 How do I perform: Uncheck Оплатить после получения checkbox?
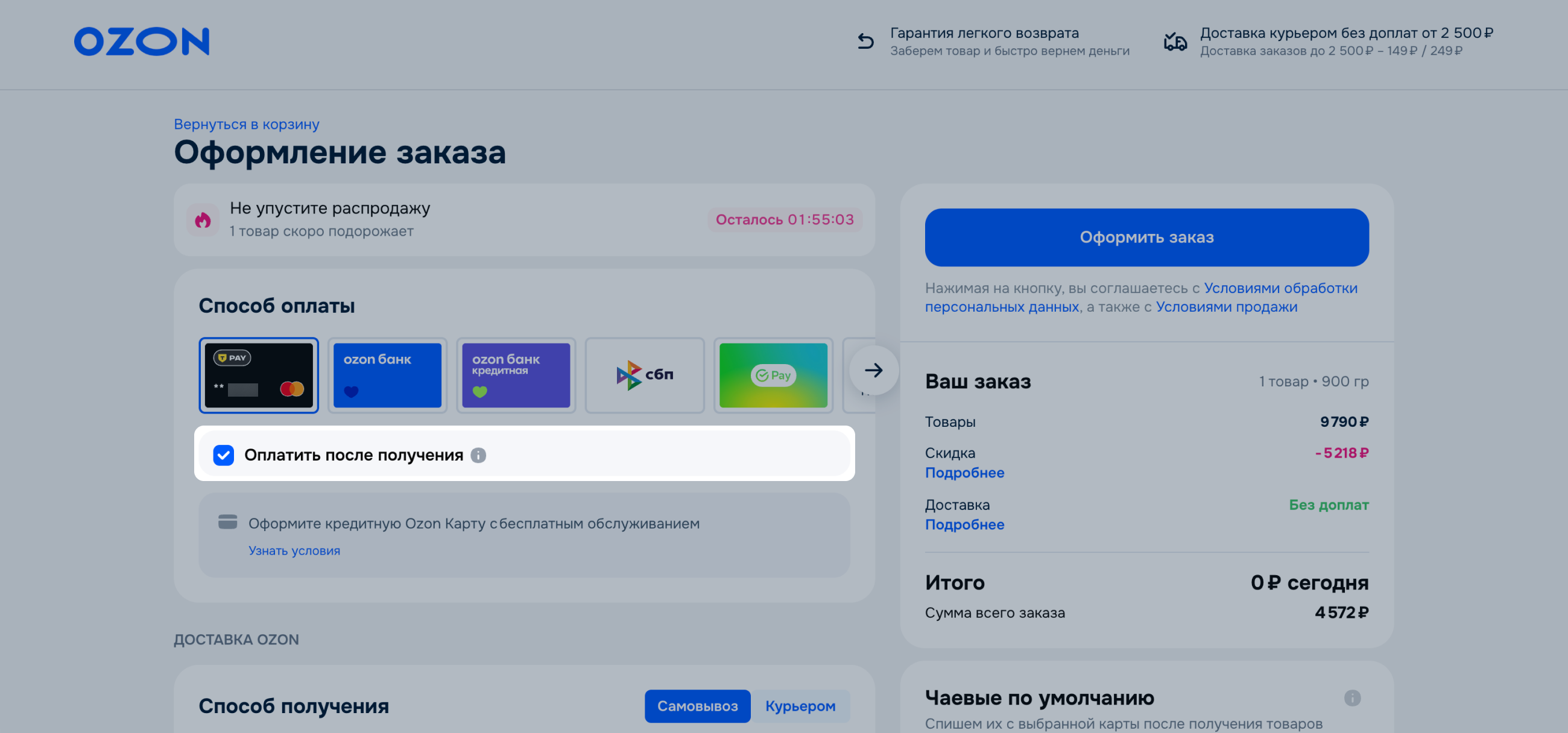click(x=223, y=455)
